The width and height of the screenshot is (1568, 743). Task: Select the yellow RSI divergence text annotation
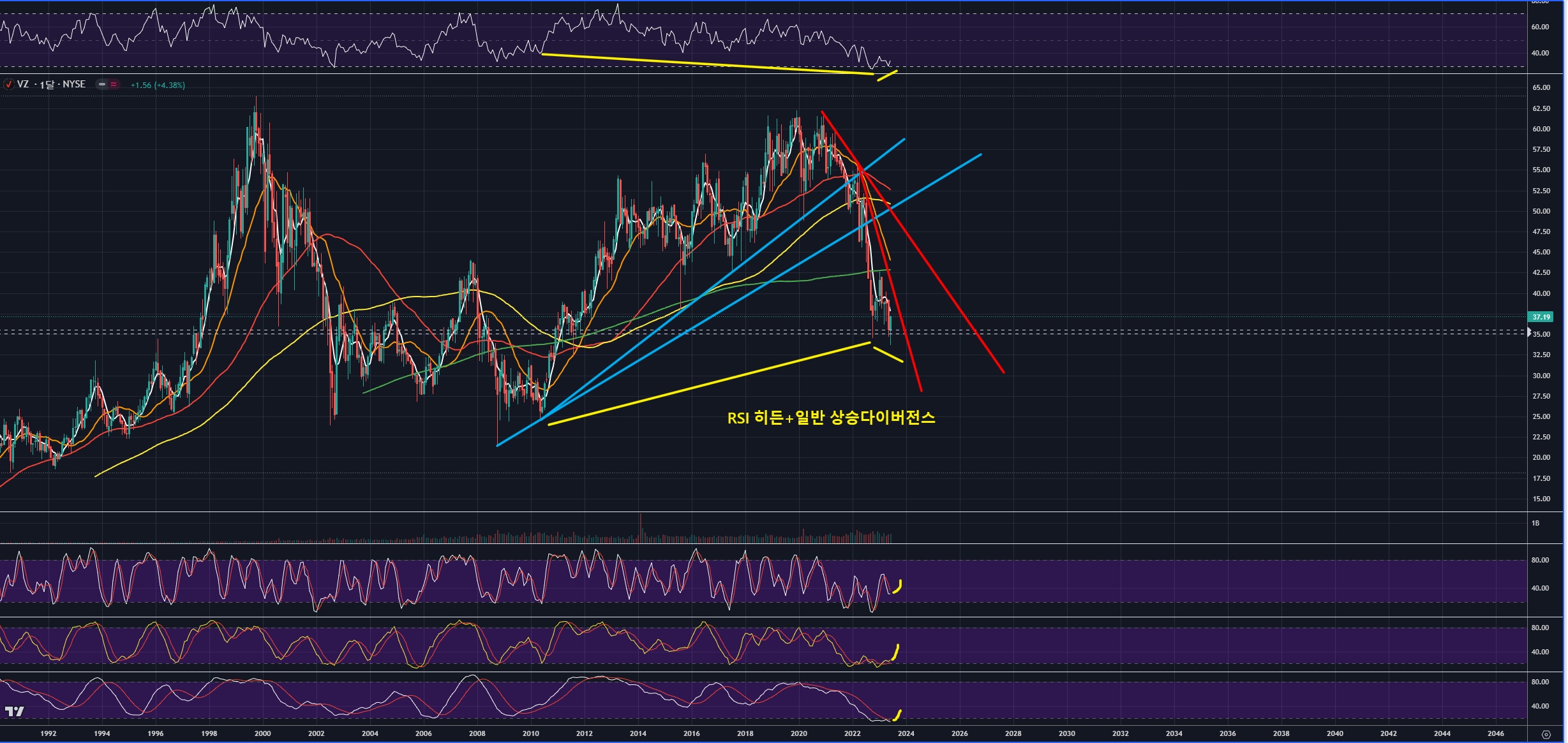pyautogui.click(x=831, y=418)
